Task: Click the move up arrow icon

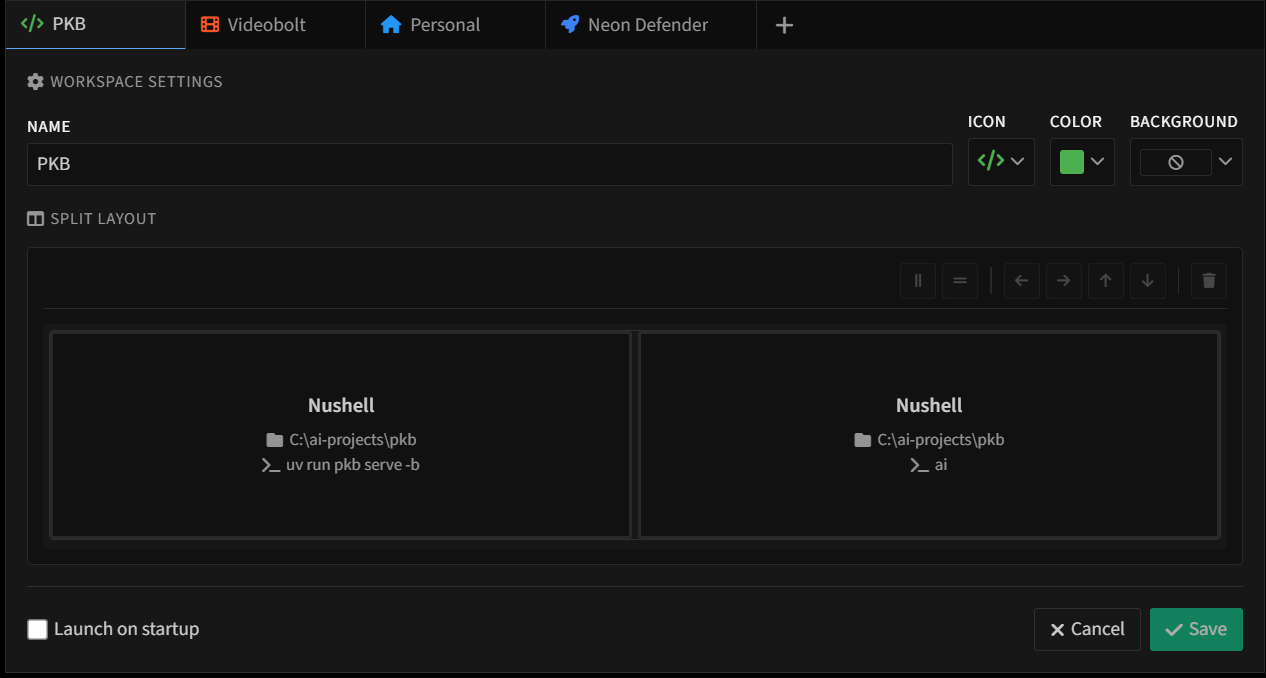Action: [1105, 281]
